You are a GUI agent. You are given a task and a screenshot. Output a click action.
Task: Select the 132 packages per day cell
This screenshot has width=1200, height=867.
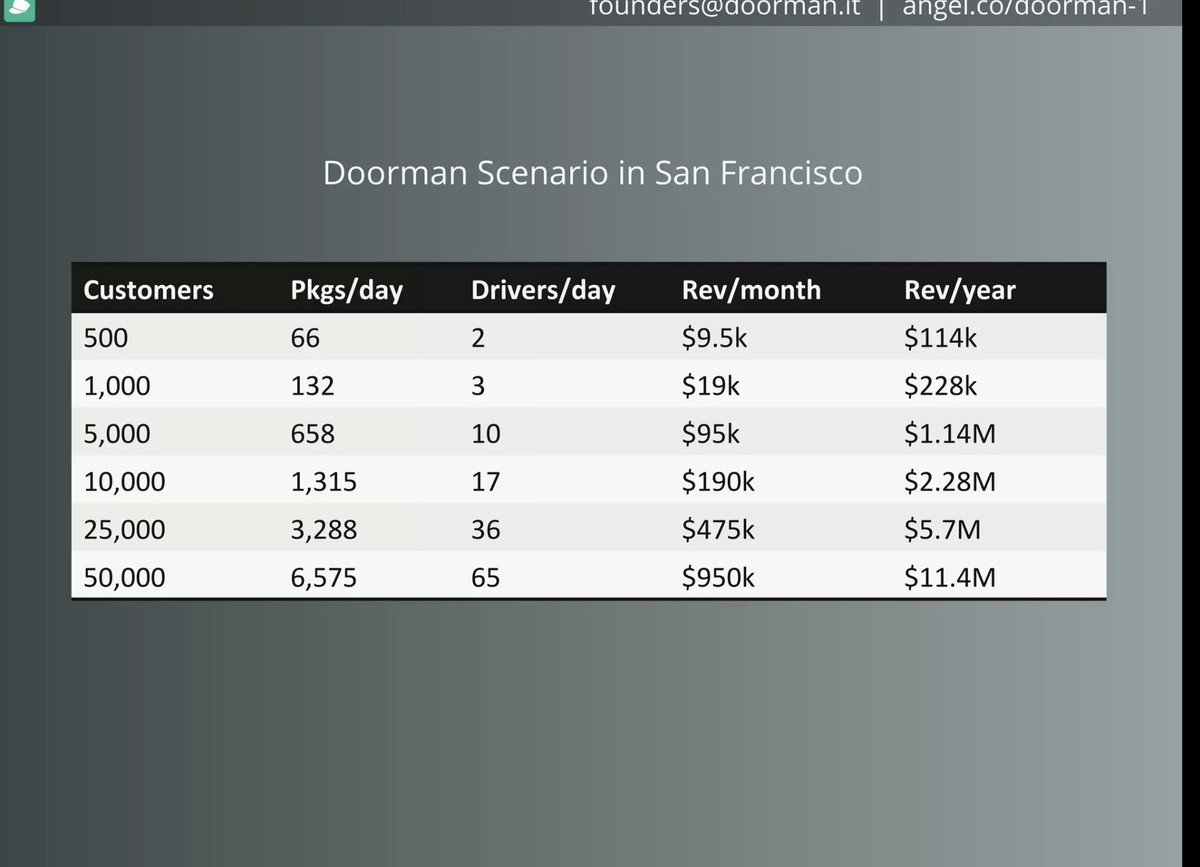coord(312,386)
